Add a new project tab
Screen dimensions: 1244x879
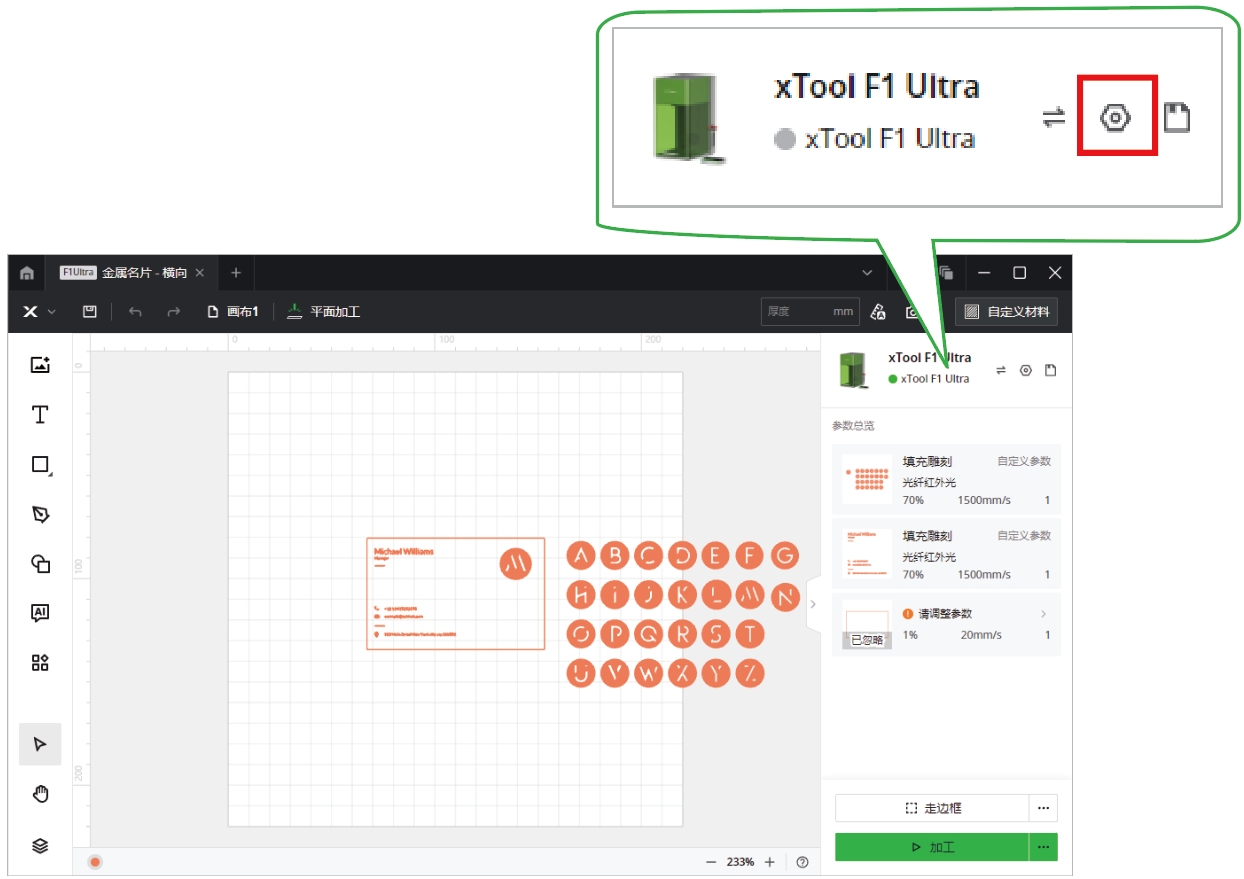pyautogui.click(x=236, y=273)
